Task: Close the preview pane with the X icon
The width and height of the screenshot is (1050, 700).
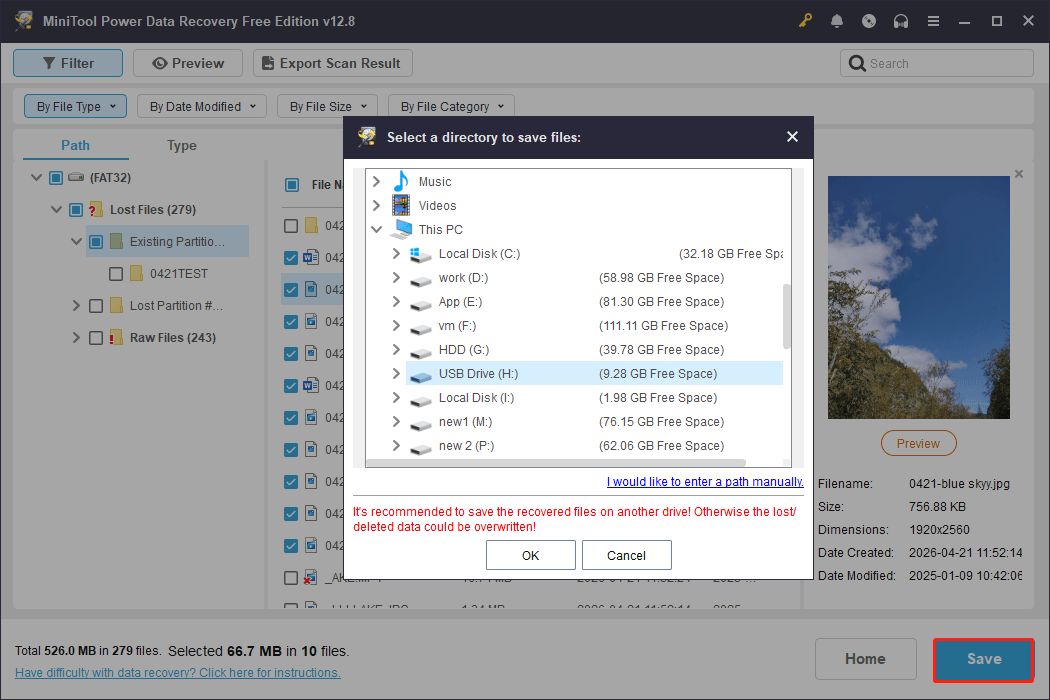Action: 1019,174
